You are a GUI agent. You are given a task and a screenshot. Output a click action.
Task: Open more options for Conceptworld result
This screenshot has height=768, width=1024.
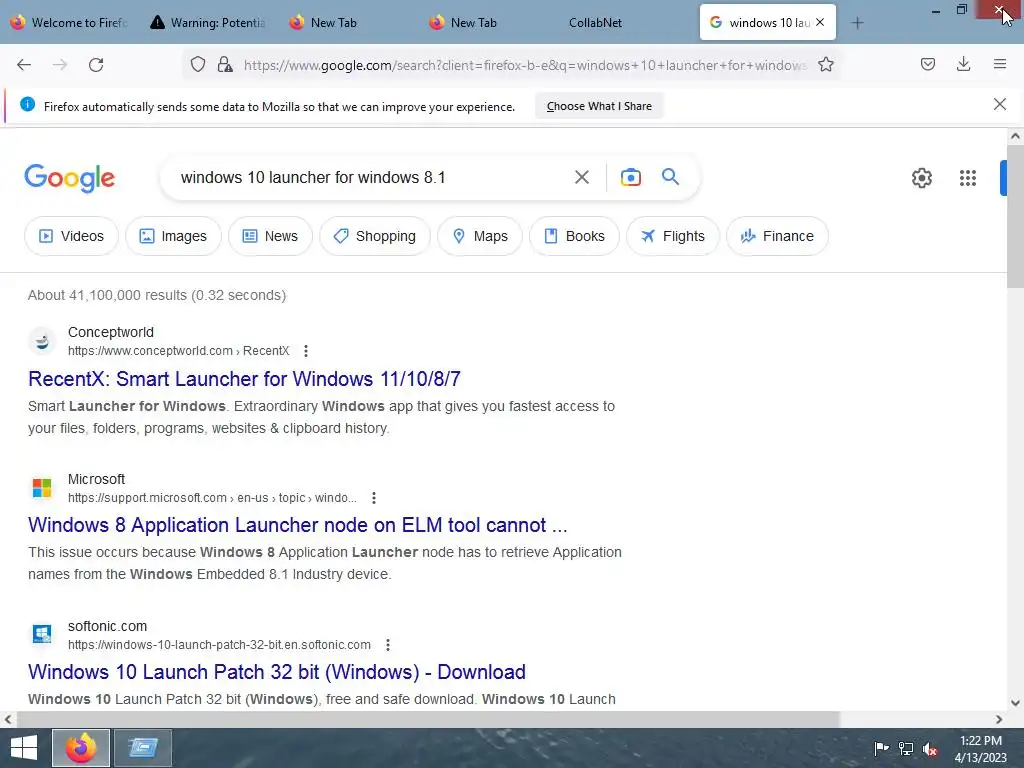[306, 351]
